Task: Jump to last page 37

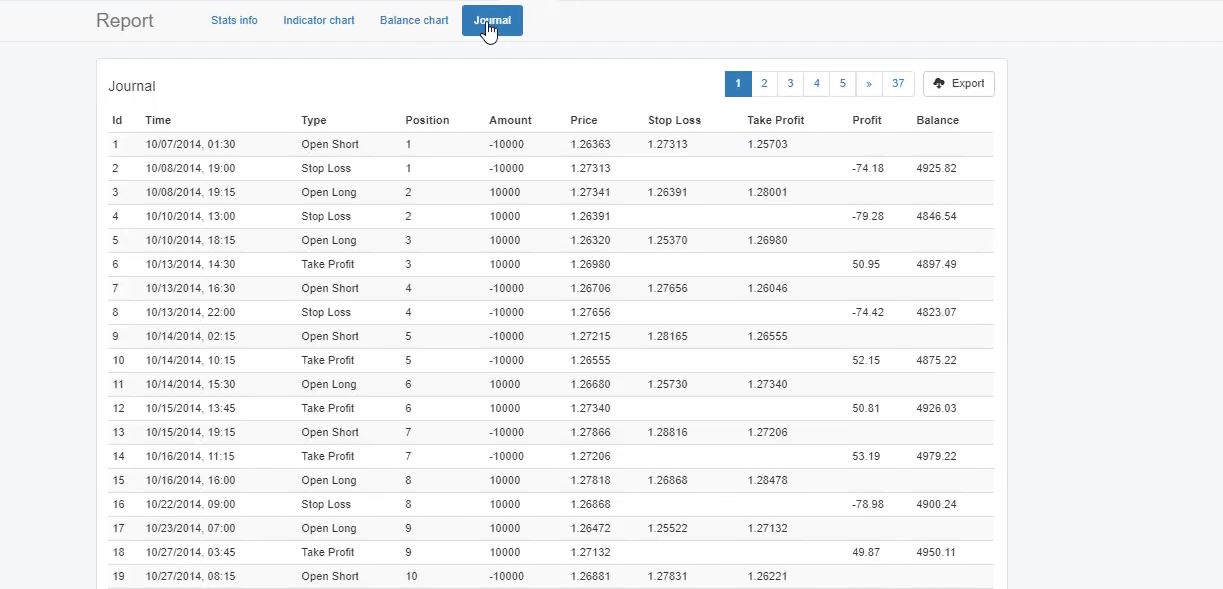Action: [x=897, y=84]
